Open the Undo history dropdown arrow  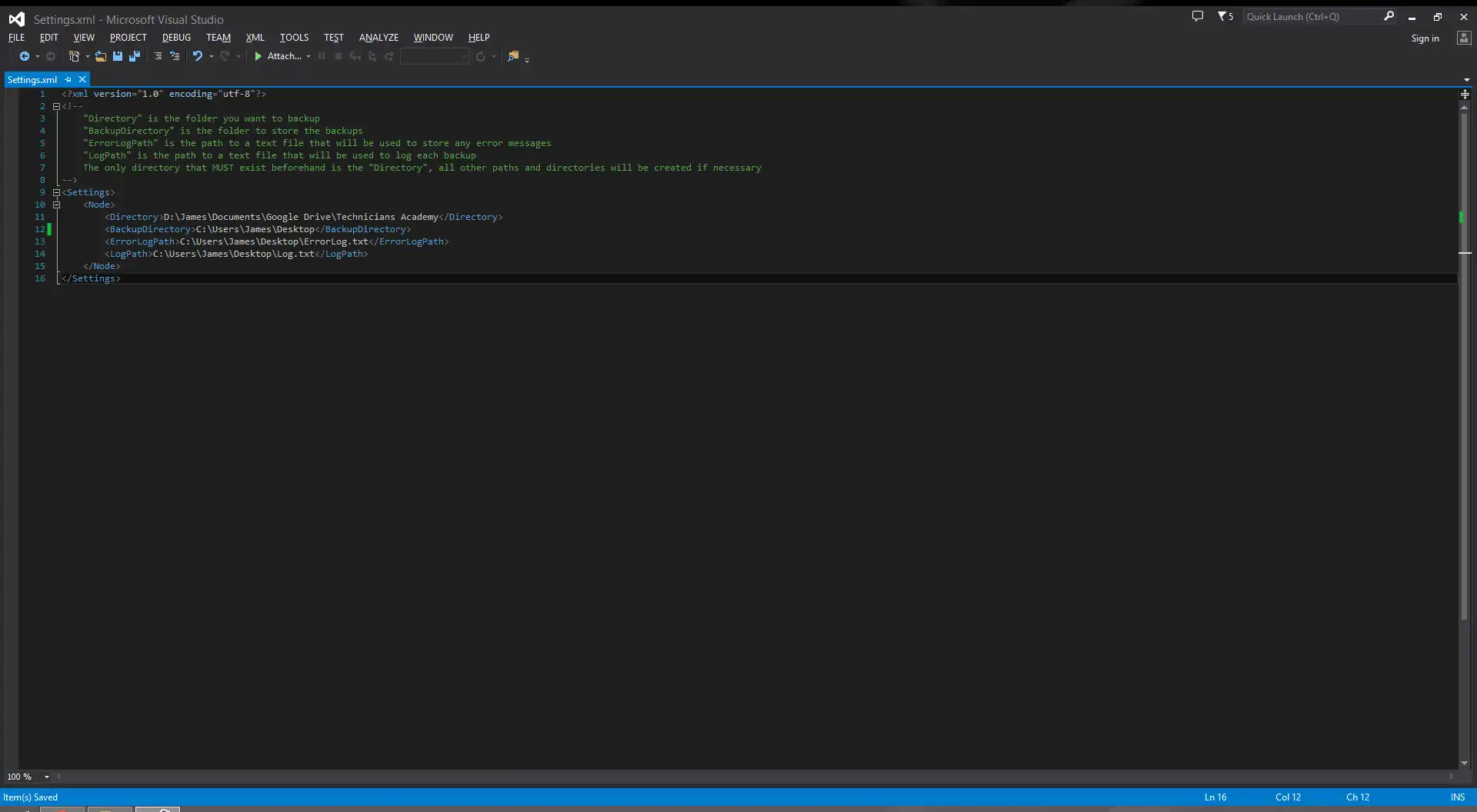(x=211, y=56)
